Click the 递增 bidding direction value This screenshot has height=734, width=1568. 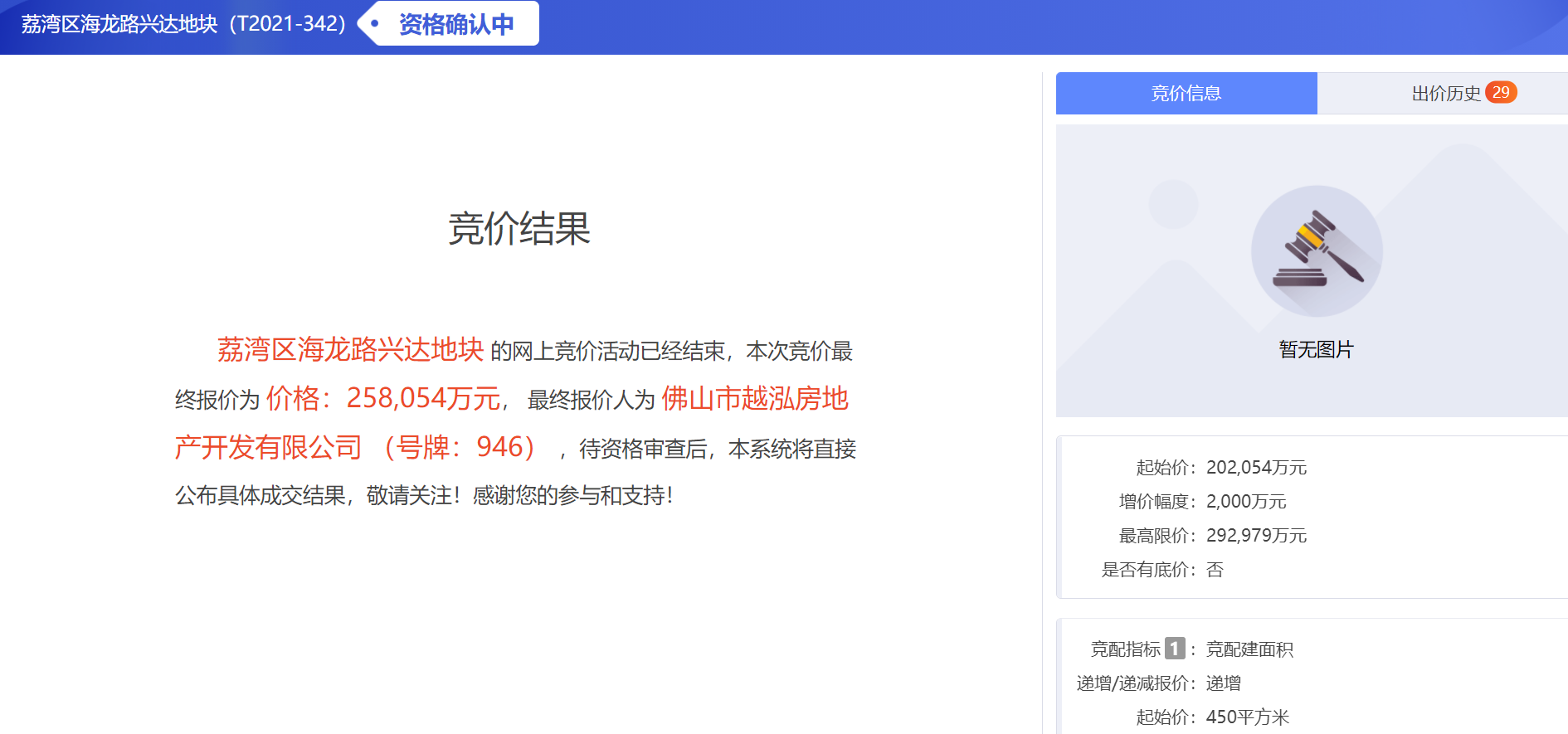pyautogui.click(x=1224, y=683)
